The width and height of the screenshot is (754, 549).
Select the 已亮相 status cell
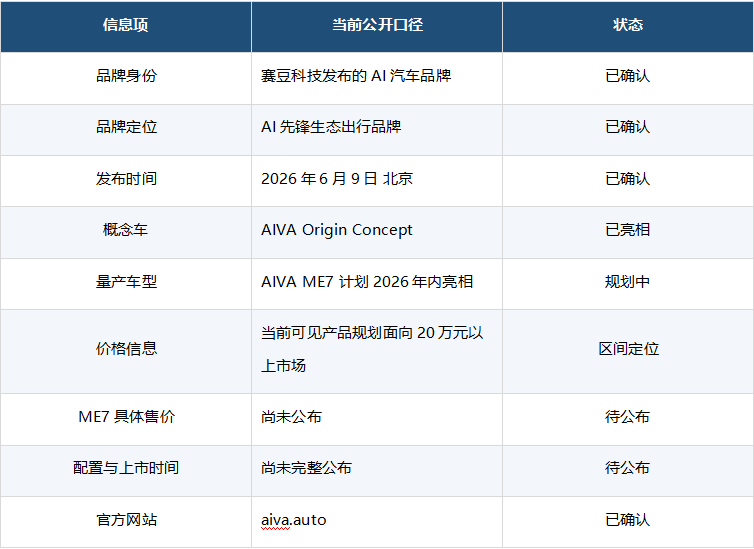(x=628, y=233)
